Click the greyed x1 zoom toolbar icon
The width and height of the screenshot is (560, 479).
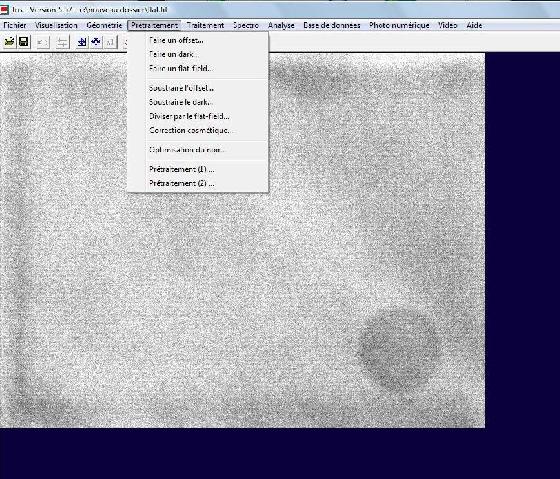coord(110,43)
